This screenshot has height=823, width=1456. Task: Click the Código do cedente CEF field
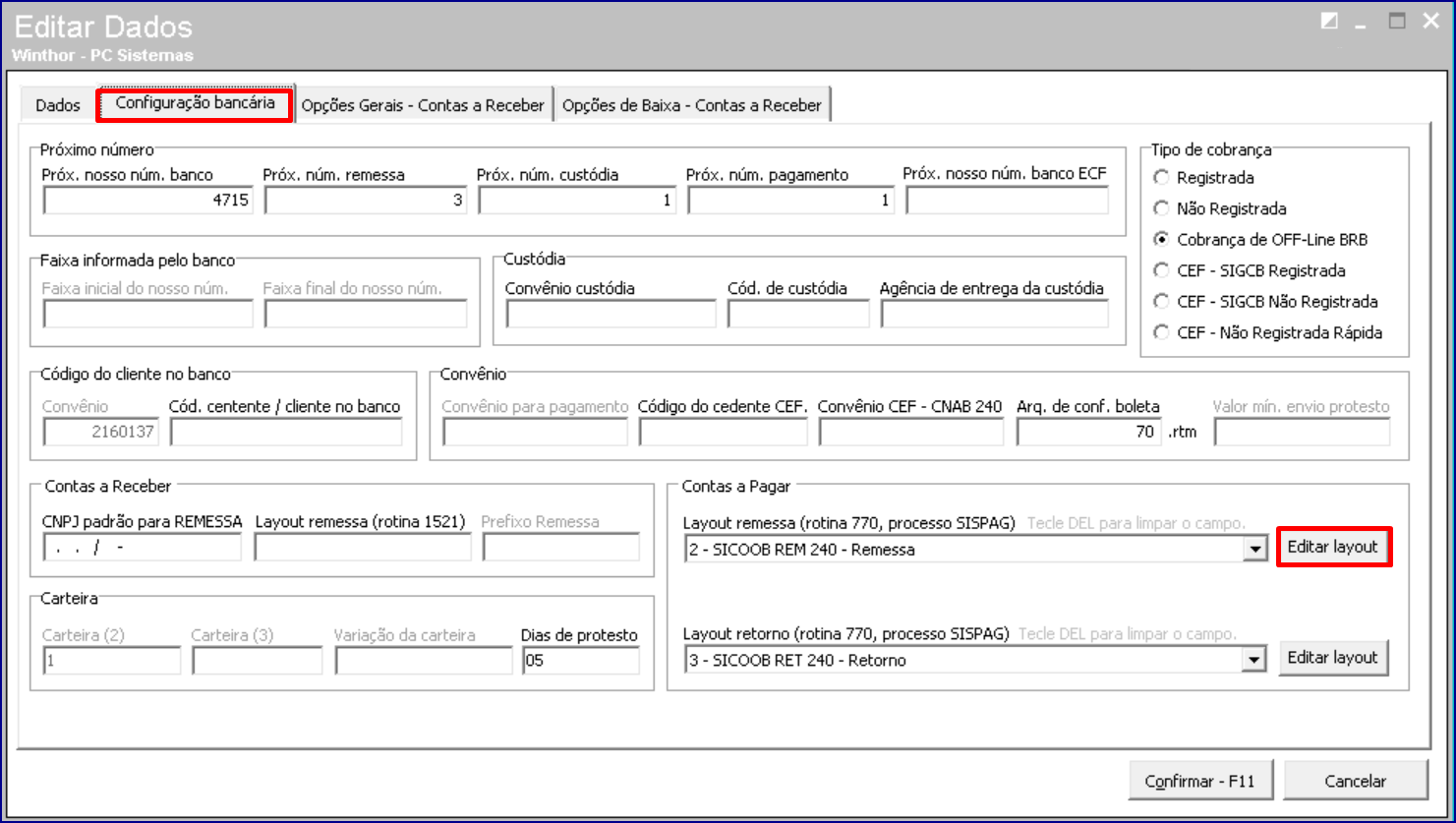tap(723, 432)
